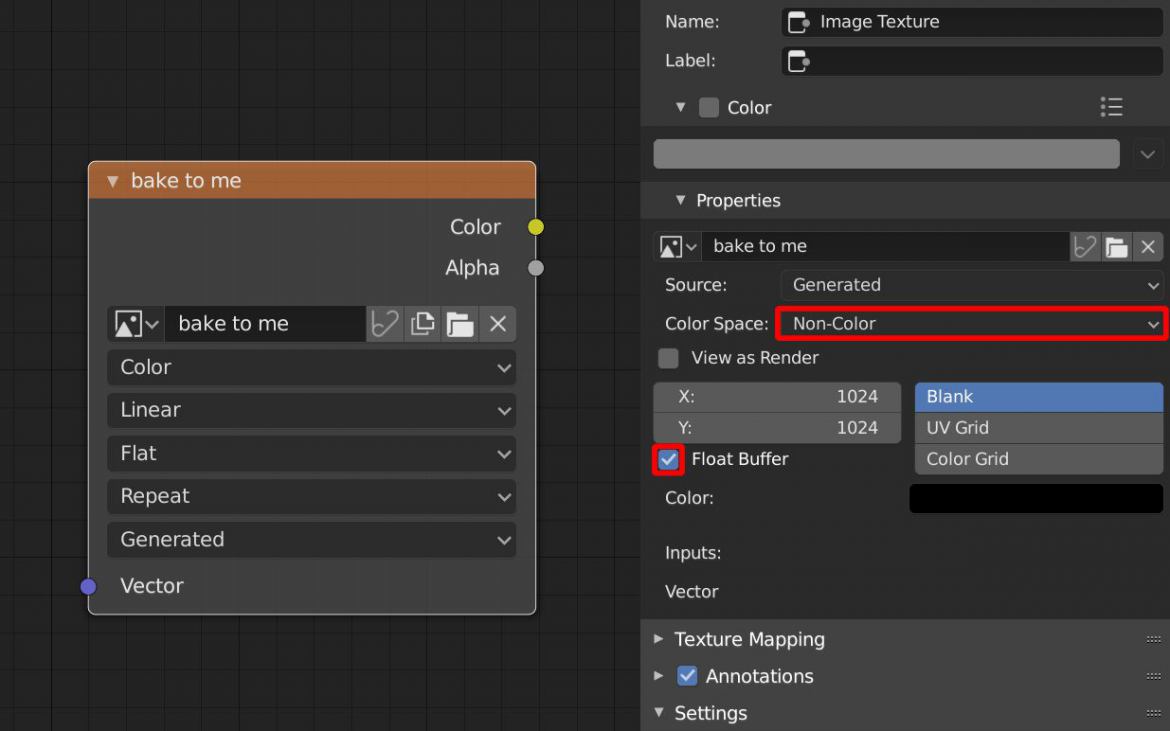
Task: Open the Color presets list icon
Action: pyautogui.click(x=1111, y=108)
